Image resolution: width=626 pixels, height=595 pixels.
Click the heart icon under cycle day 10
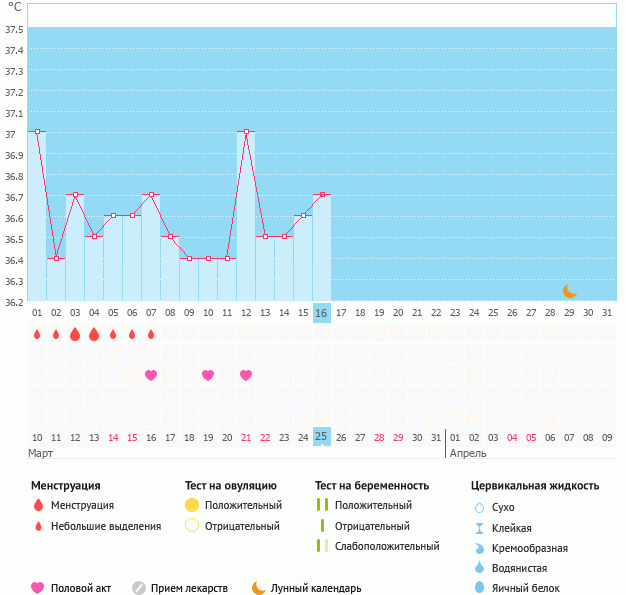(208, 375)
